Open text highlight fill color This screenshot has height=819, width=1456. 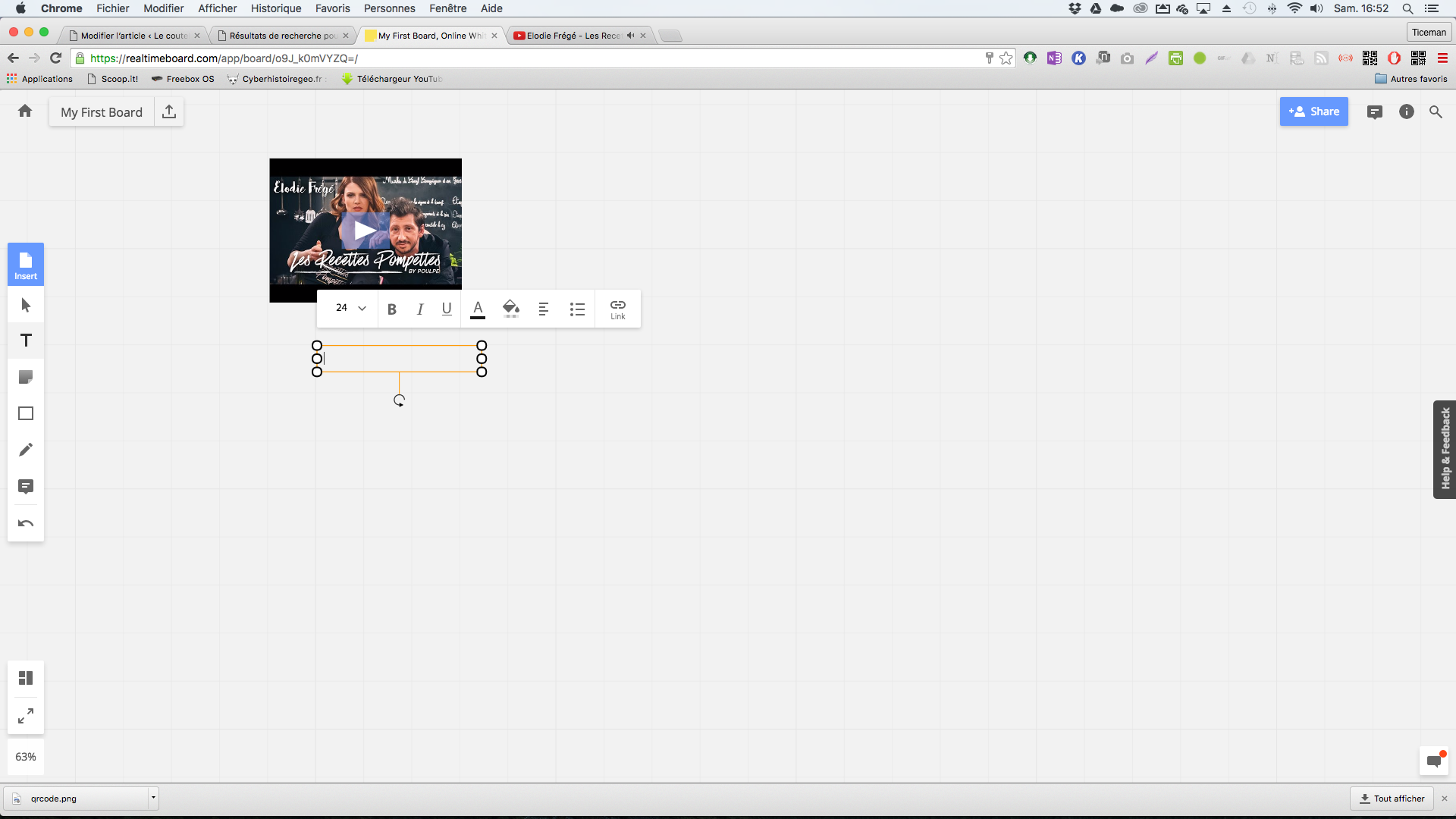point(511,309)
